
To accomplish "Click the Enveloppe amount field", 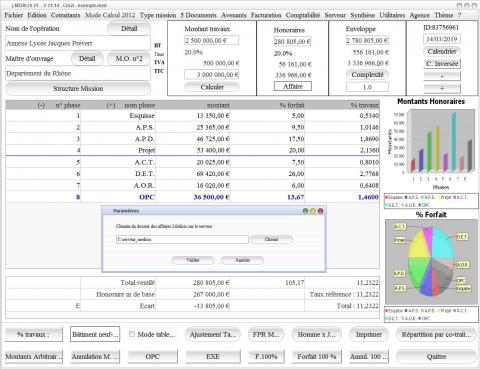I will click(x=367, y=40).
